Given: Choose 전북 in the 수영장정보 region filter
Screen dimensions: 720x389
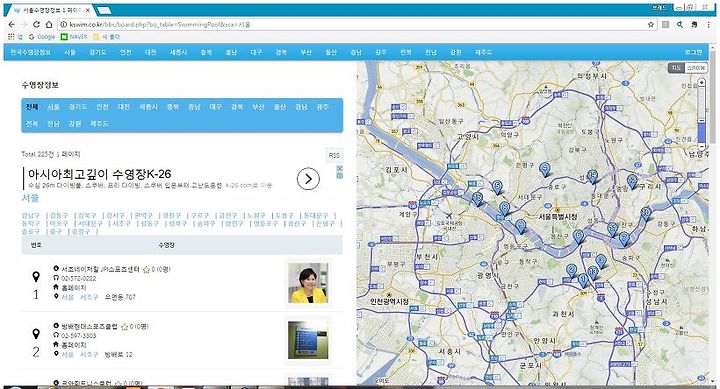Looking at the screenshot, I should pyautogui.click(x=32, y=124).
